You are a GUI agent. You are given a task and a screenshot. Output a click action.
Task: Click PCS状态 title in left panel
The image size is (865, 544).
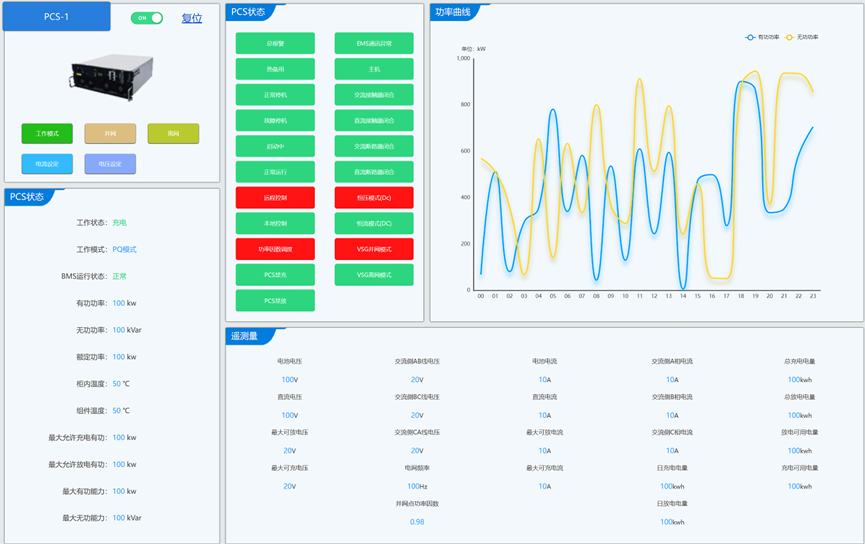coord(26,197)
